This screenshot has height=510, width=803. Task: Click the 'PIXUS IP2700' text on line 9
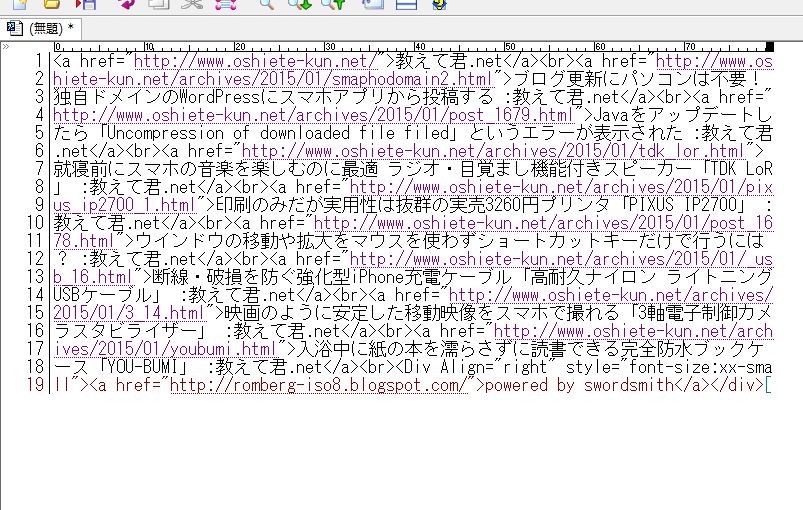point(683,205)
